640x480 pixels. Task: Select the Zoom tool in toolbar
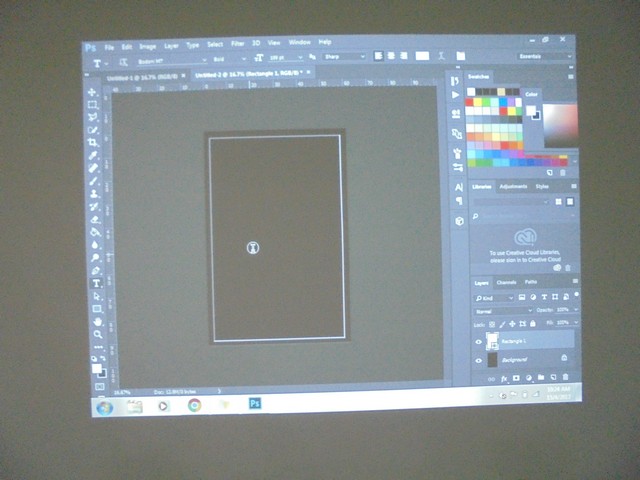point(97,336)
